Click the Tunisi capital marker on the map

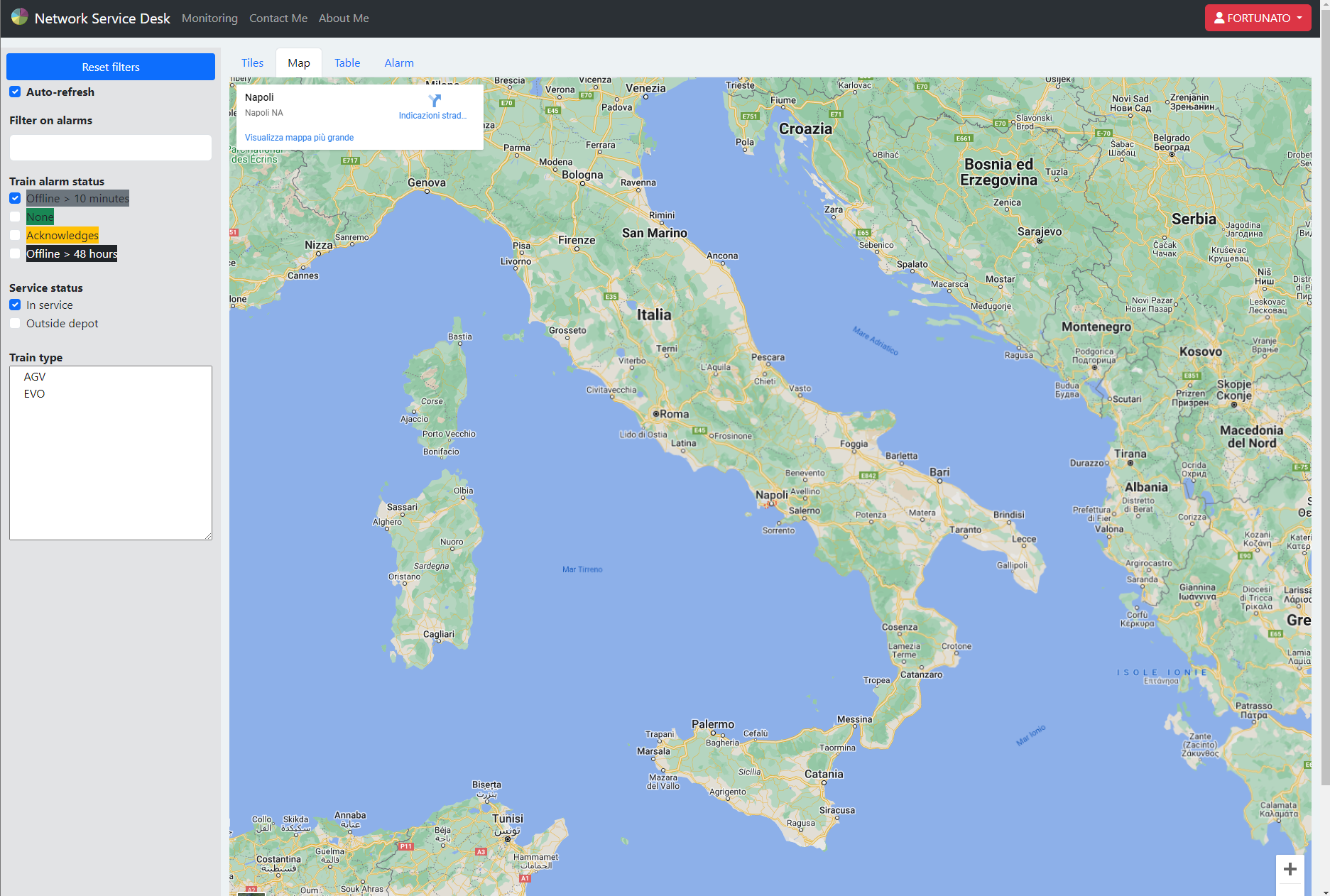507,838
